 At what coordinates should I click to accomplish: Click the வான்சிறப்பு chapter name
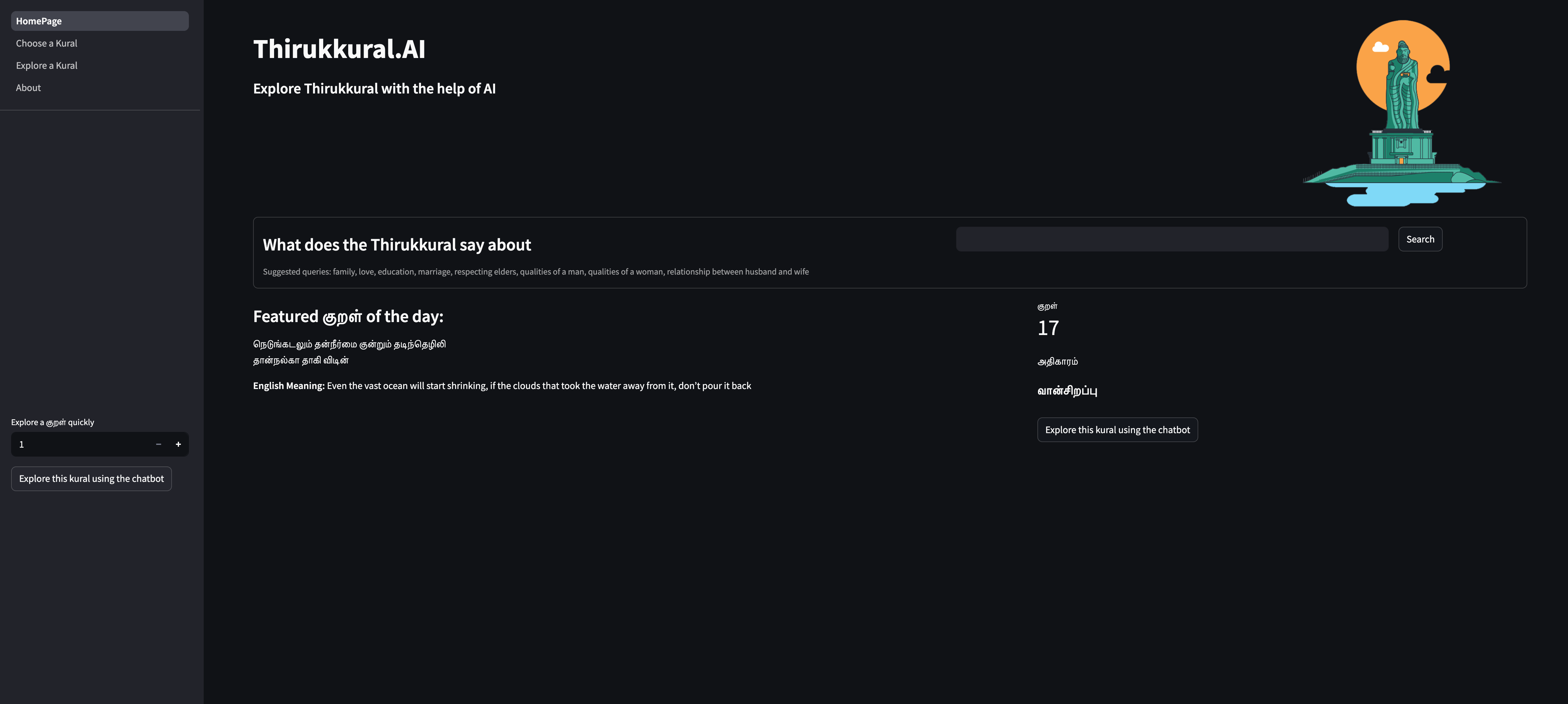[1067, 391]
